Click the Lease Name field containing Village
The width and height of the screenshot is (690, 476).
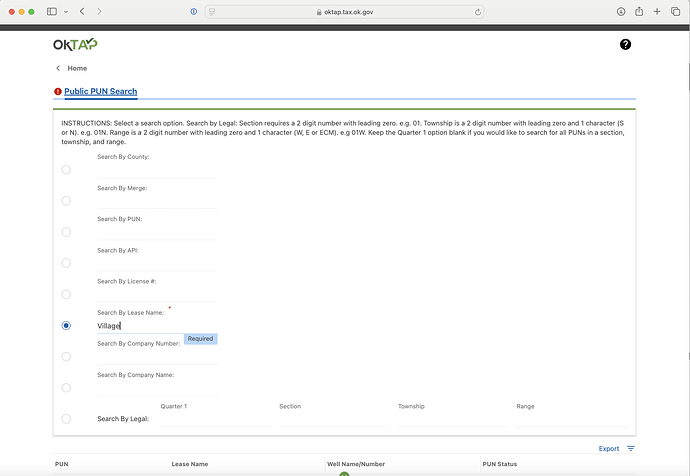click(158, 326)
